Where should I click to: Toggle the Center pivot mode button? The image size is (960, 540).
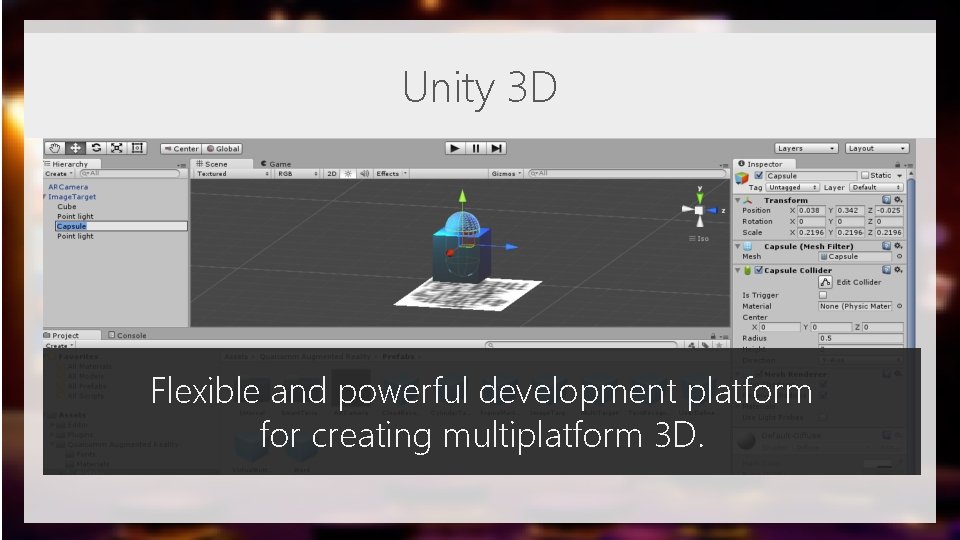pos(181,149)
